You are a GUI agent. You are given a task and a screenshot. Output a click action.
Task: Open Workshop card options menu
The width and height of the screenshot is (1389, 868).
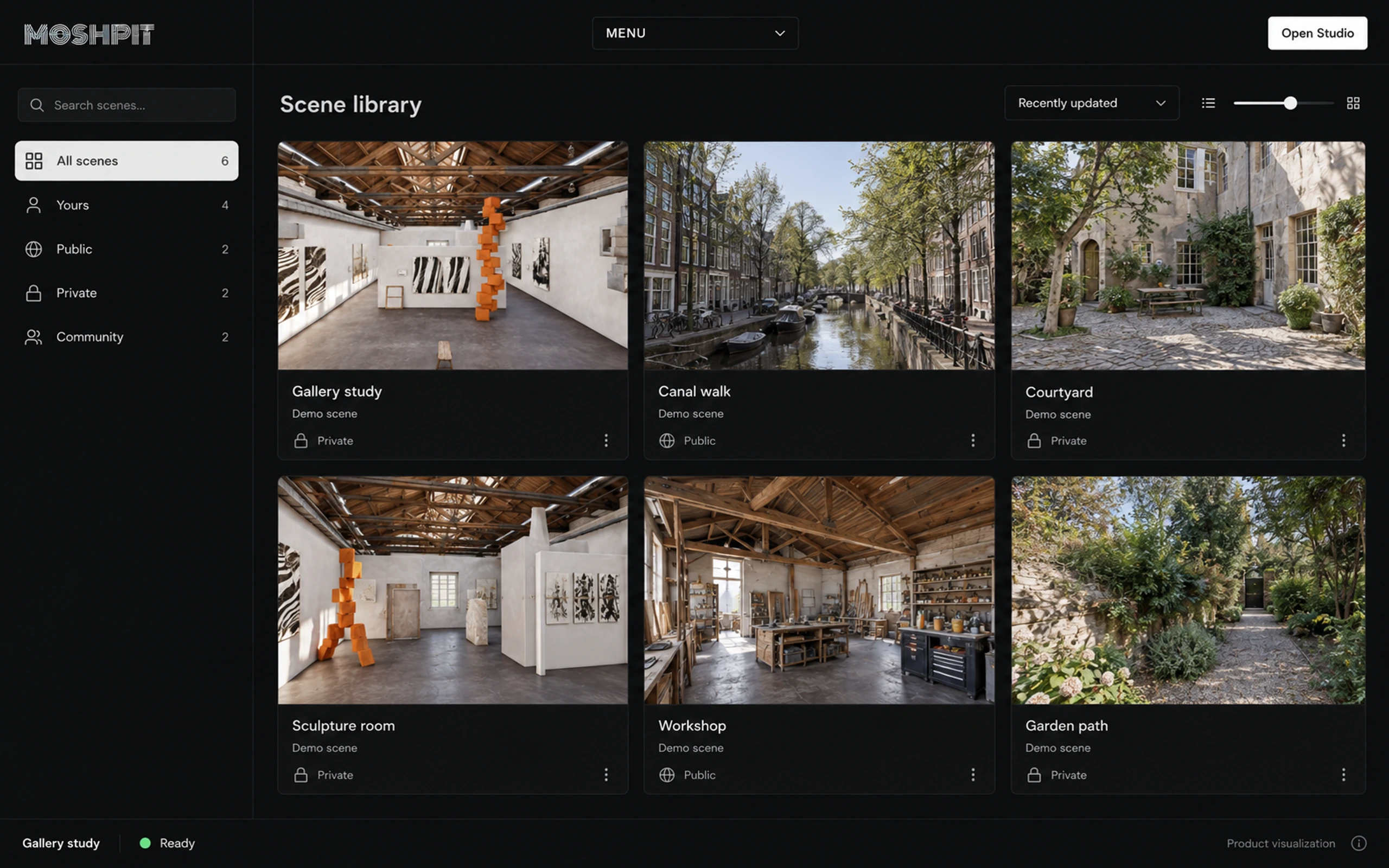972,775
